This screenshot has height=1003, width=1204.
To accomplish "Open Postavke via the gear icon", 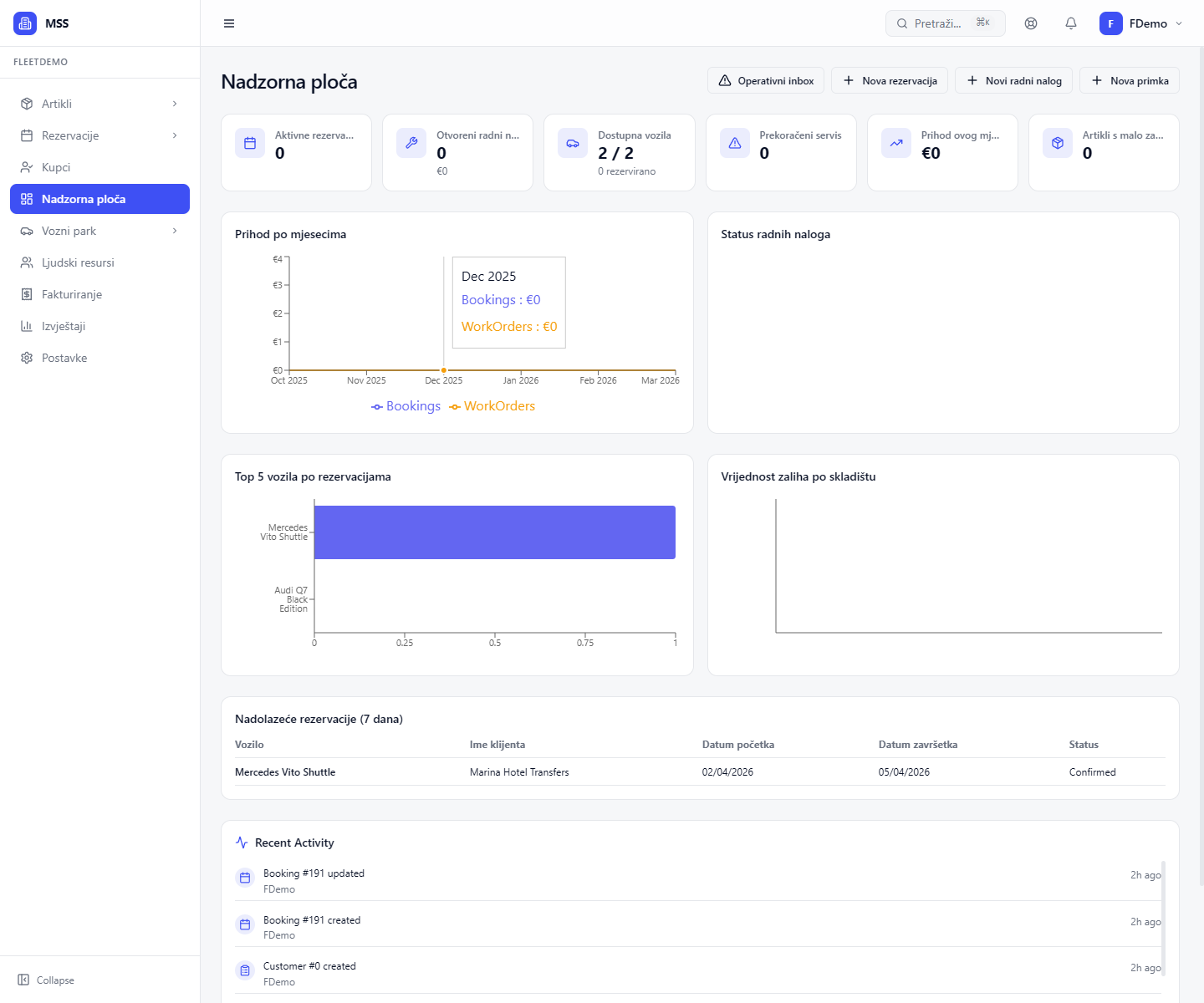I will [x=26, y=357].
